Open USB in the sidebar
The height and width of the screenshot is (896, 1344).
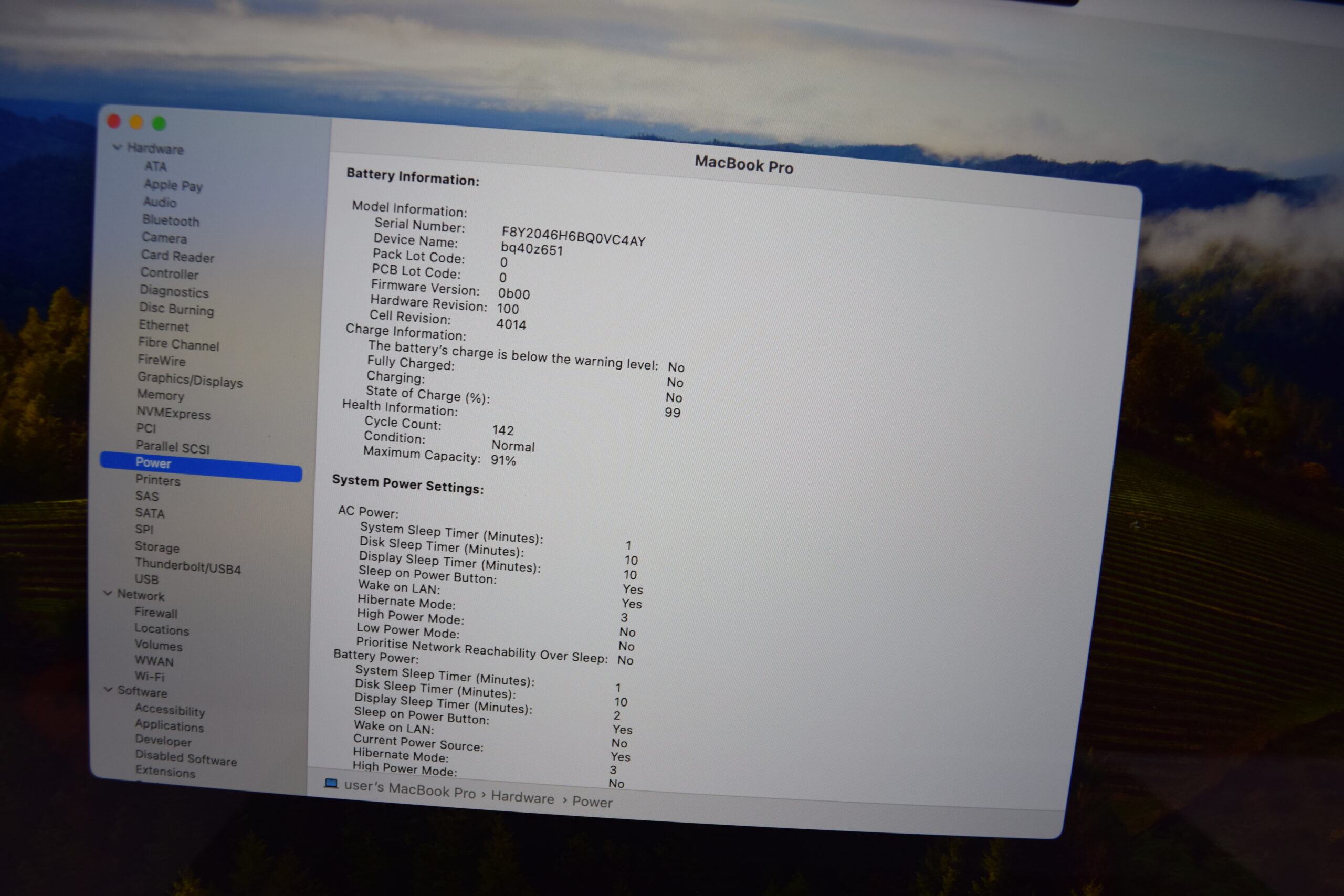147,579
